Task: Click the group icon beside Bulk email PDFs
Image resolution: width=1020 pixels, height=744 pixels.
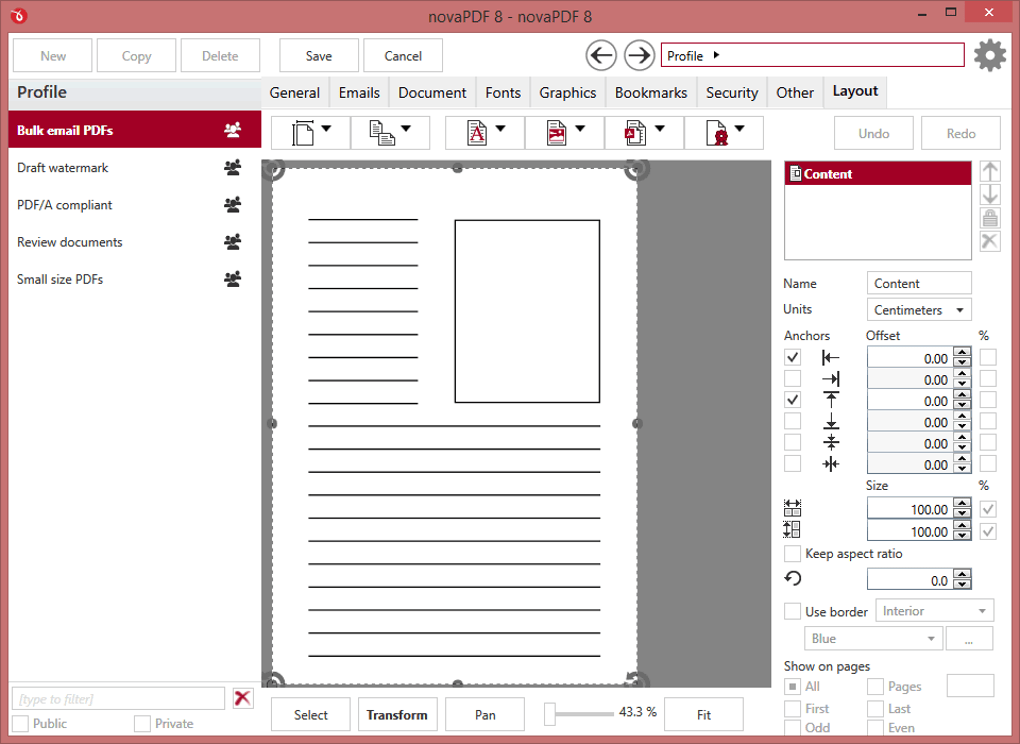Action: tap(232, 130)
